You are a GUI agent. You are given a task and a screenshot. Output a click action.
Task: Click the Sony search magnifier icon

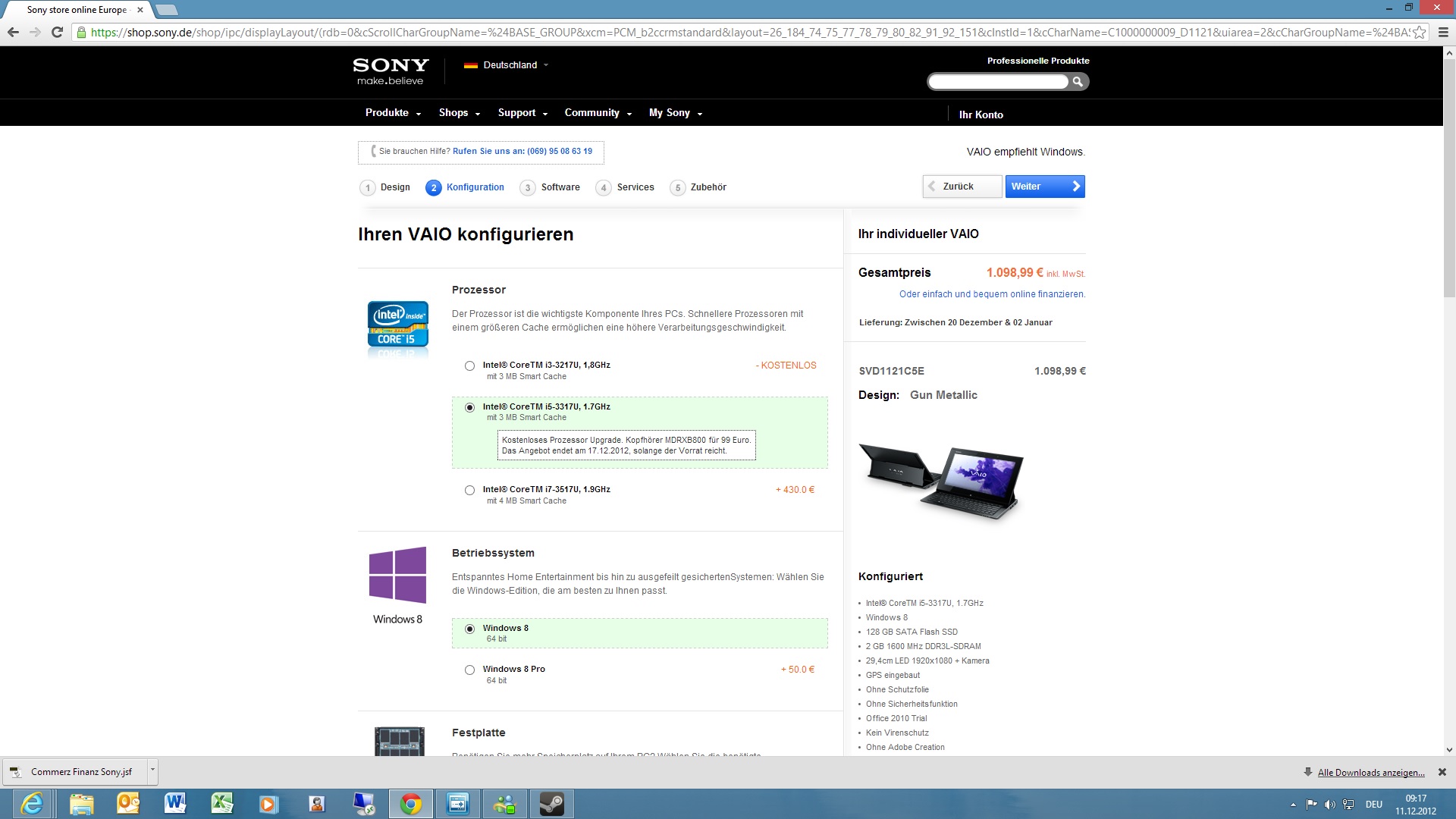(x=1078, y=81)
